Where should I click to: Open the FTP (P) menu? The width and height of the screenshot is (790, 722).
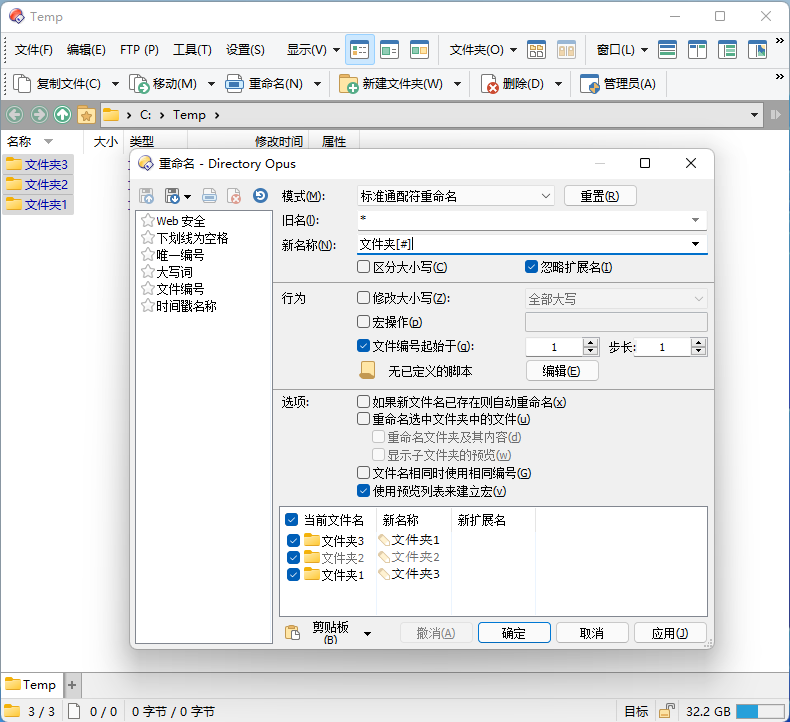tap(139, 50)
